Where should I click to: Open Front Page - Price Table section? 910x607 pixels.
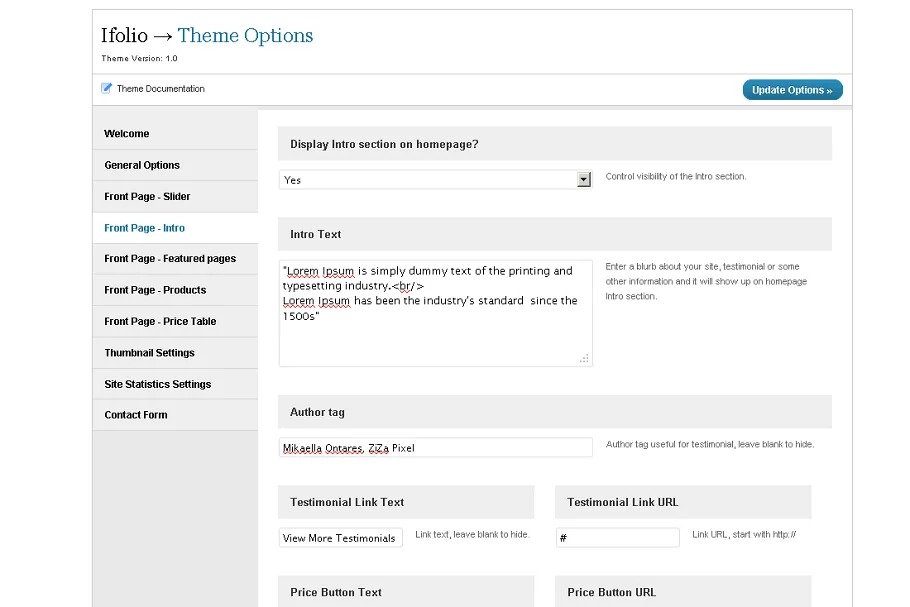coord(160,322)
